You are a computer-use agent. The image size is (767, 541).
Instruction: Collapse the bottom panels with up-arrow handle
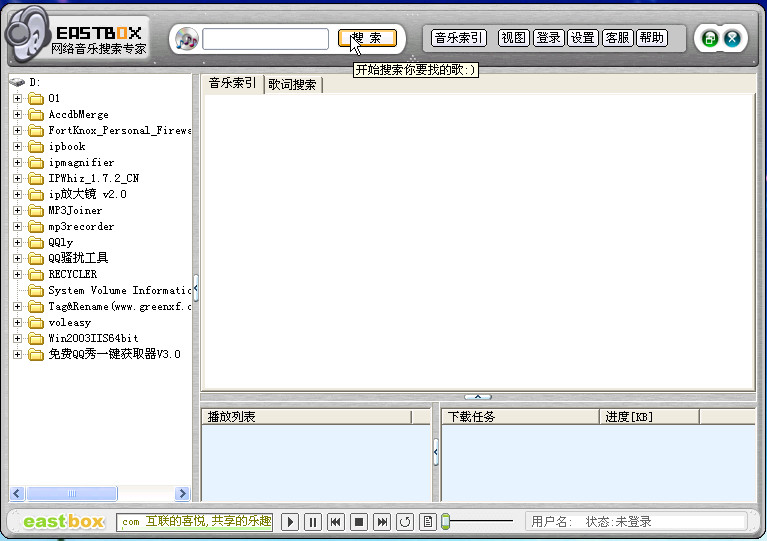(x=478, y=397)
